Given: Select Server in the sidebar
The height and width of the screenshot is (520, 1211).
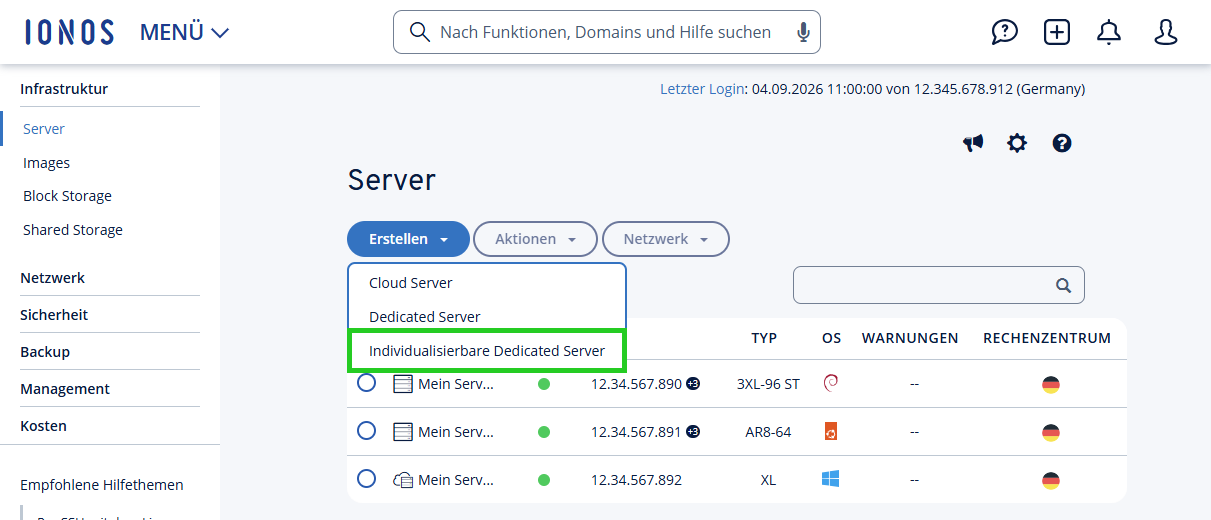Looking at the screenshot, I should tap(44, 129).
